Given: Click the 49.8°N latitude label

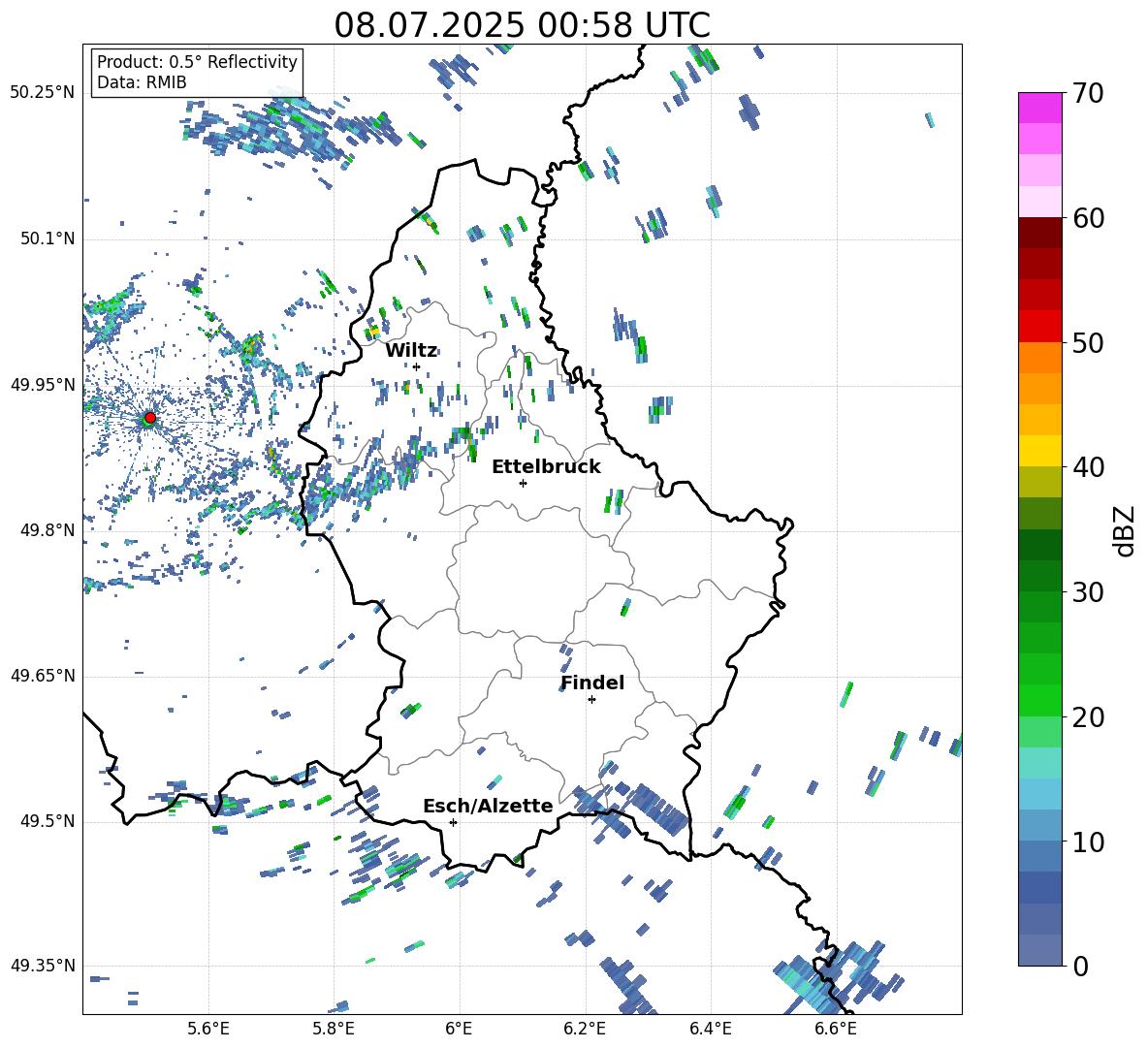Looking at the screenshot, I should [48, 530].
